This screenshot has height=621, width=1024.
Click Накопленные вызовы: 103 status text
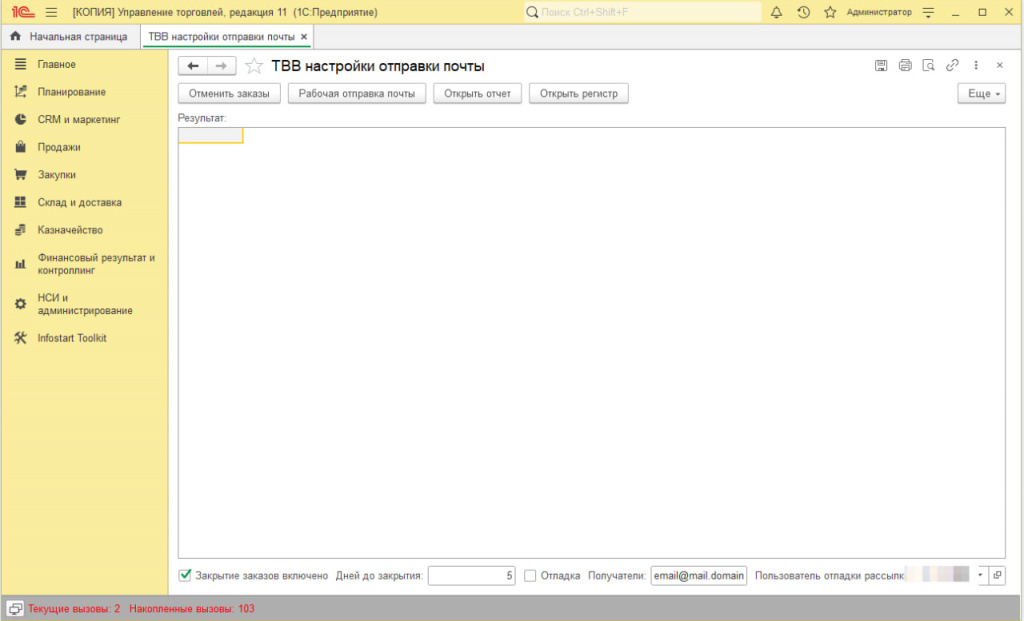[192, 609]
